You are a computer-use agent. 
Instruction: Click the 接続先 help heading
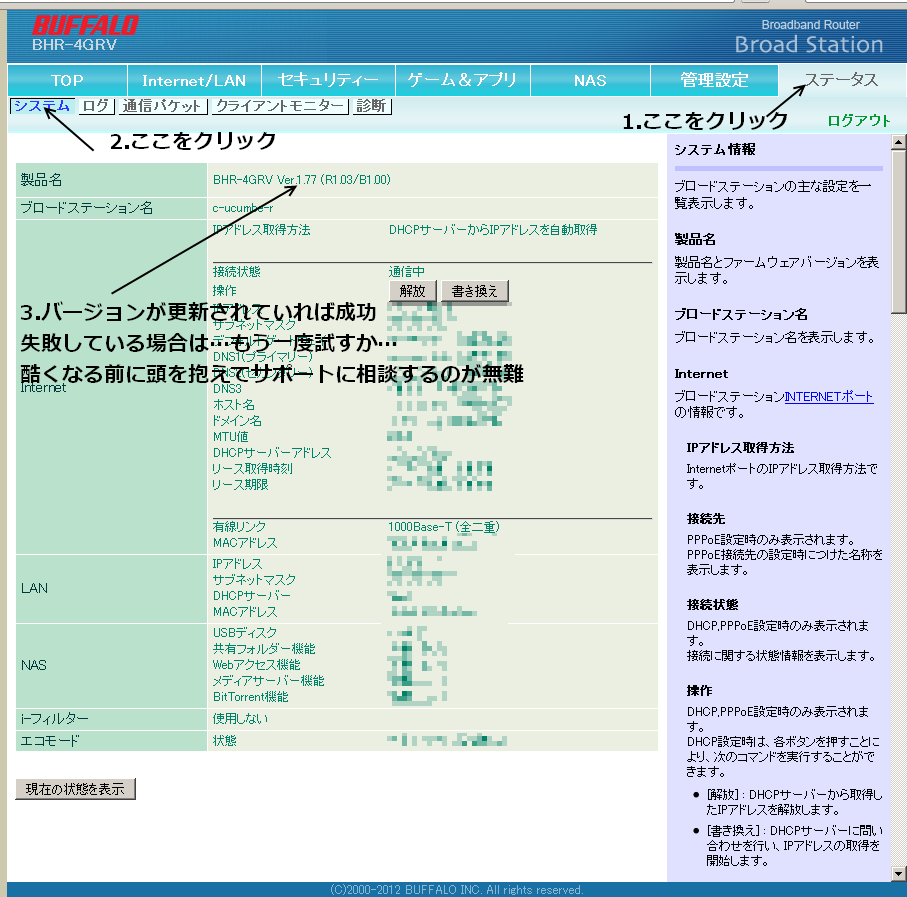(x=706, y=519)
